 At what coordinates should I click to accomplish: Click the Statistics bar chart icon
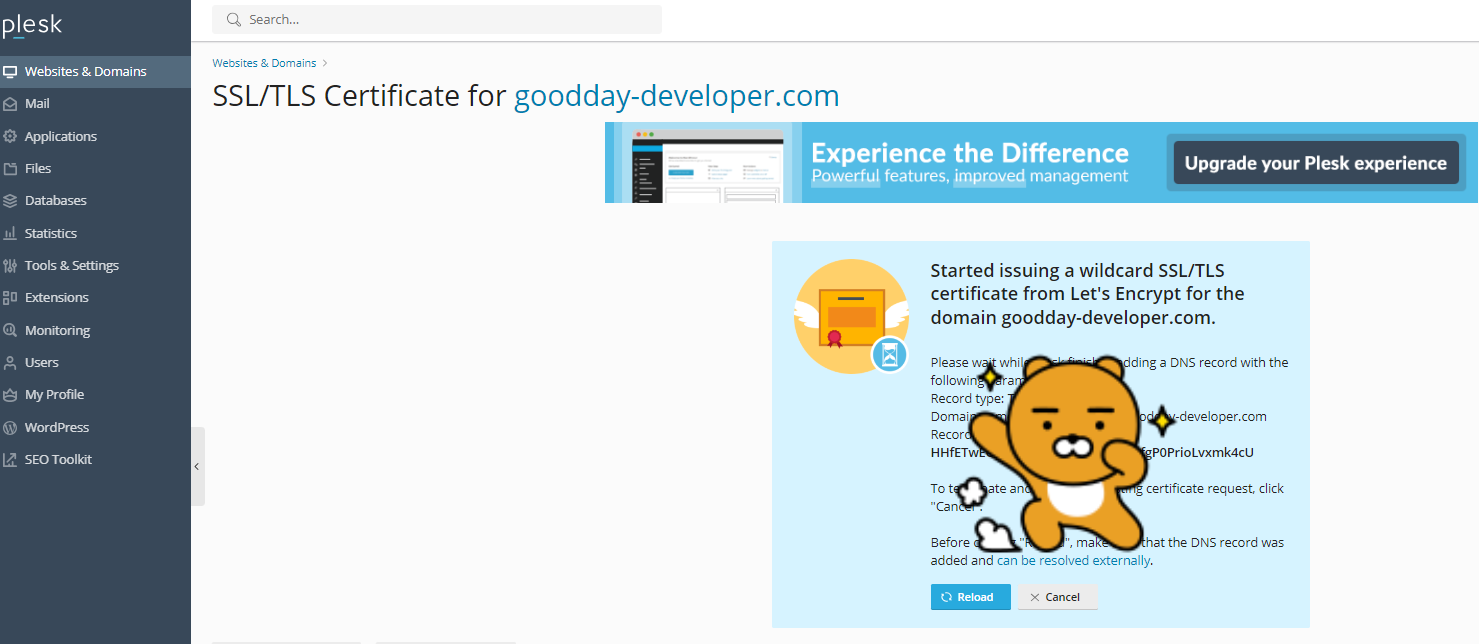click(x=10, y=233)
